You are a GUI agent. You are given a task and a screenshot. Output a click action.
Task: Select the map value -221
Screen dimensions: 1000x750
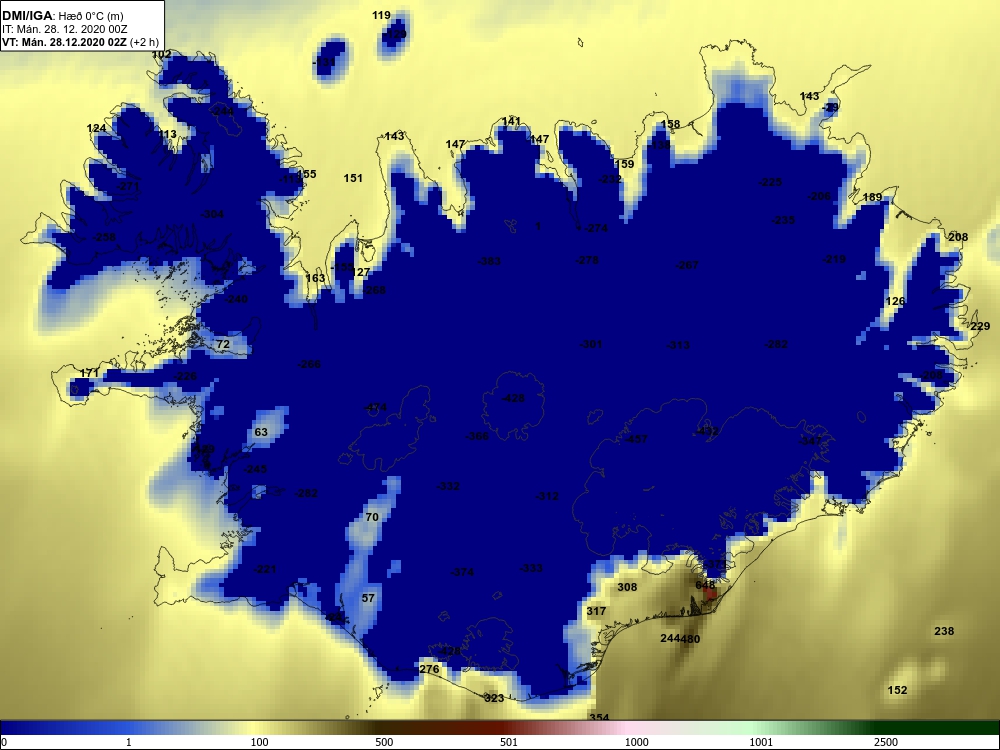coord(265,570)
